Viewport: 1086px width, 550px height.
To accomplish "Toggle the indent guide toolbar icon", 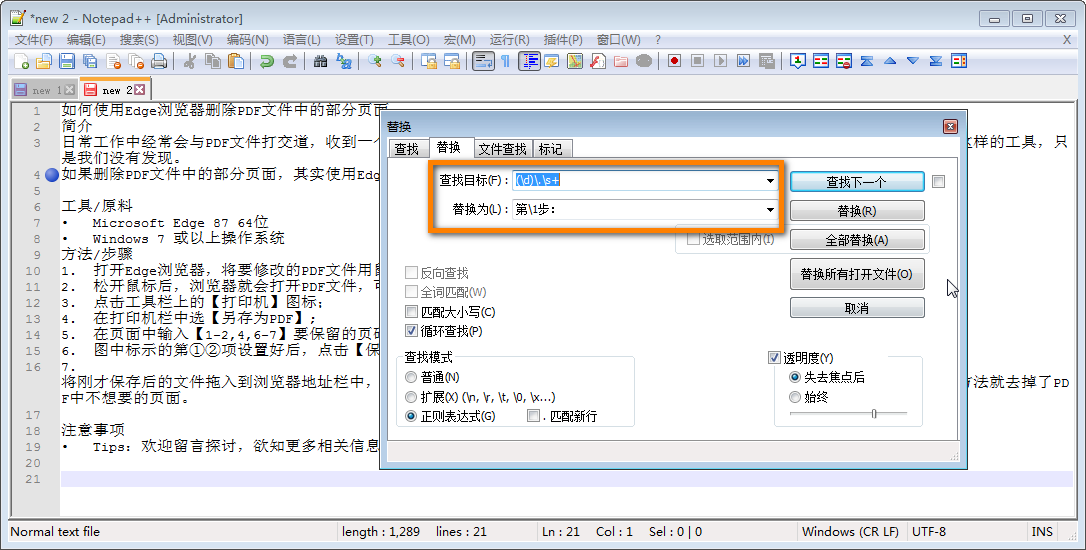I will tap(529, 61).
